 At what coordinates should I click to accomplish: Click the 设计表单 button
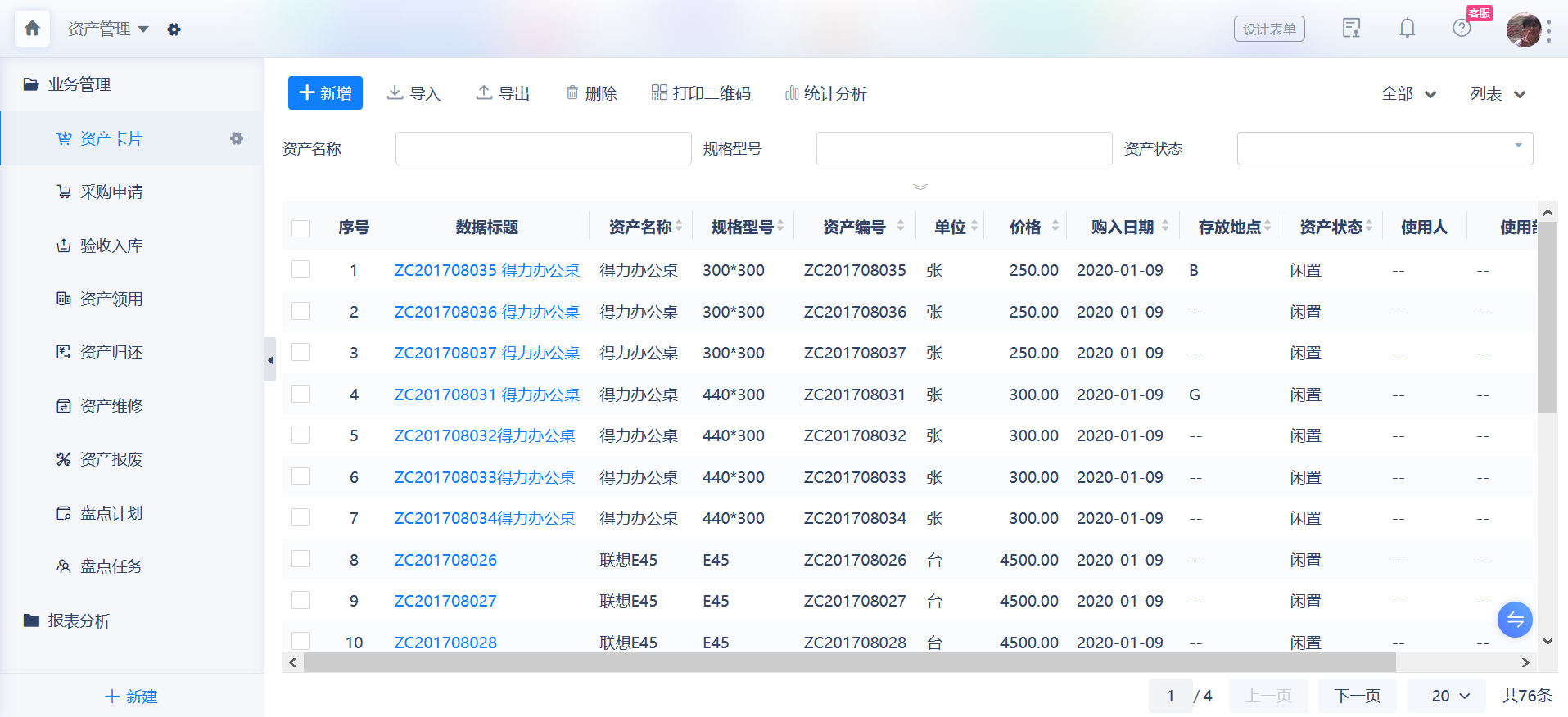click(1269, 29)
